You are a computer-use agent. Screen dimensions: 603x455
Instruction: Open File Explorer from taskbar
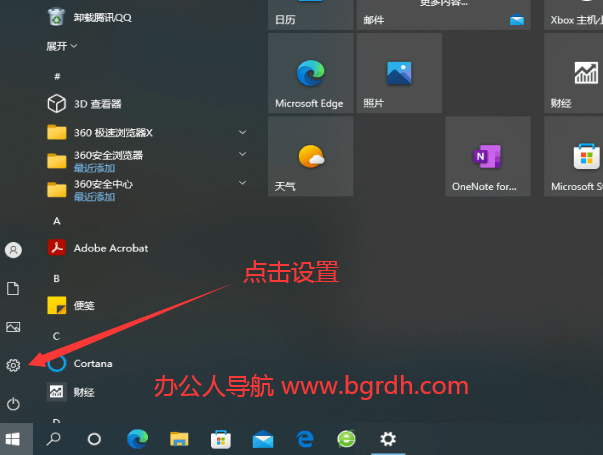coord(179,439)
